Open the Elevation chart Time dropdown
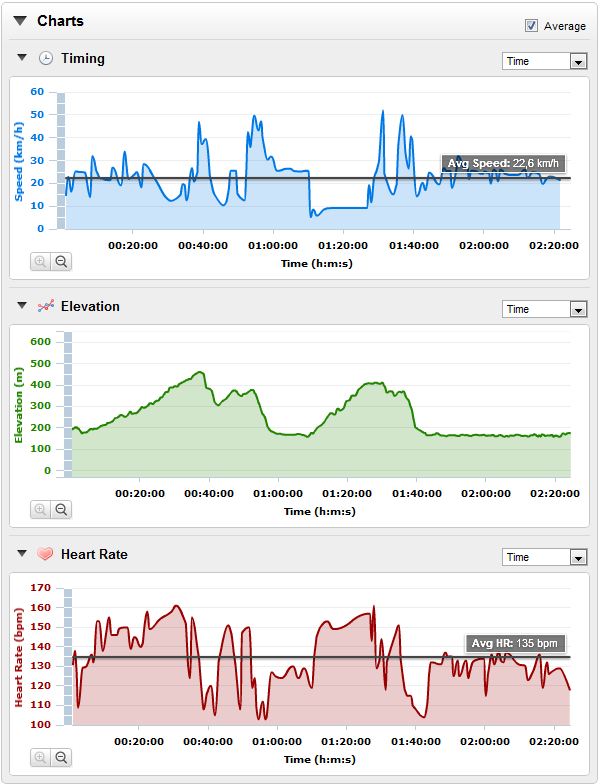The image size is (600, 784). 544,310
